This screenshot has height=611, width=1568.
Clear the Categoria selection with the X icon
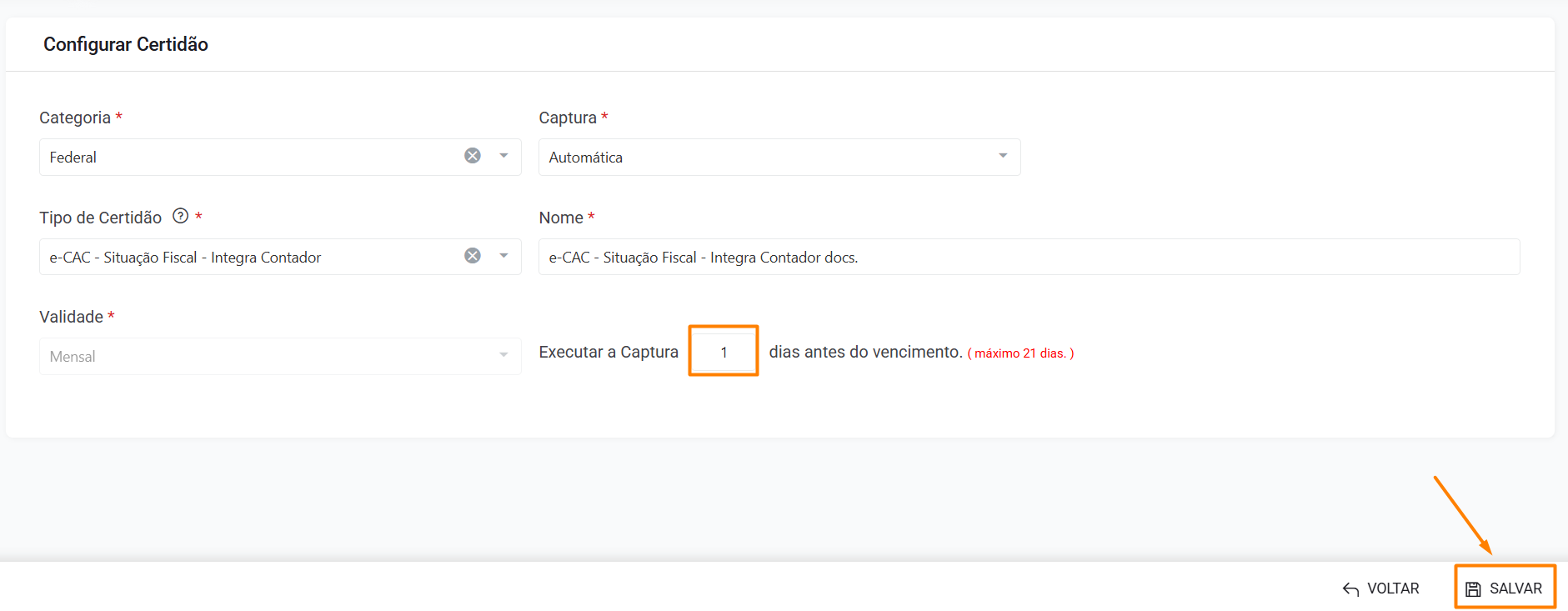(x=473, y=156)
